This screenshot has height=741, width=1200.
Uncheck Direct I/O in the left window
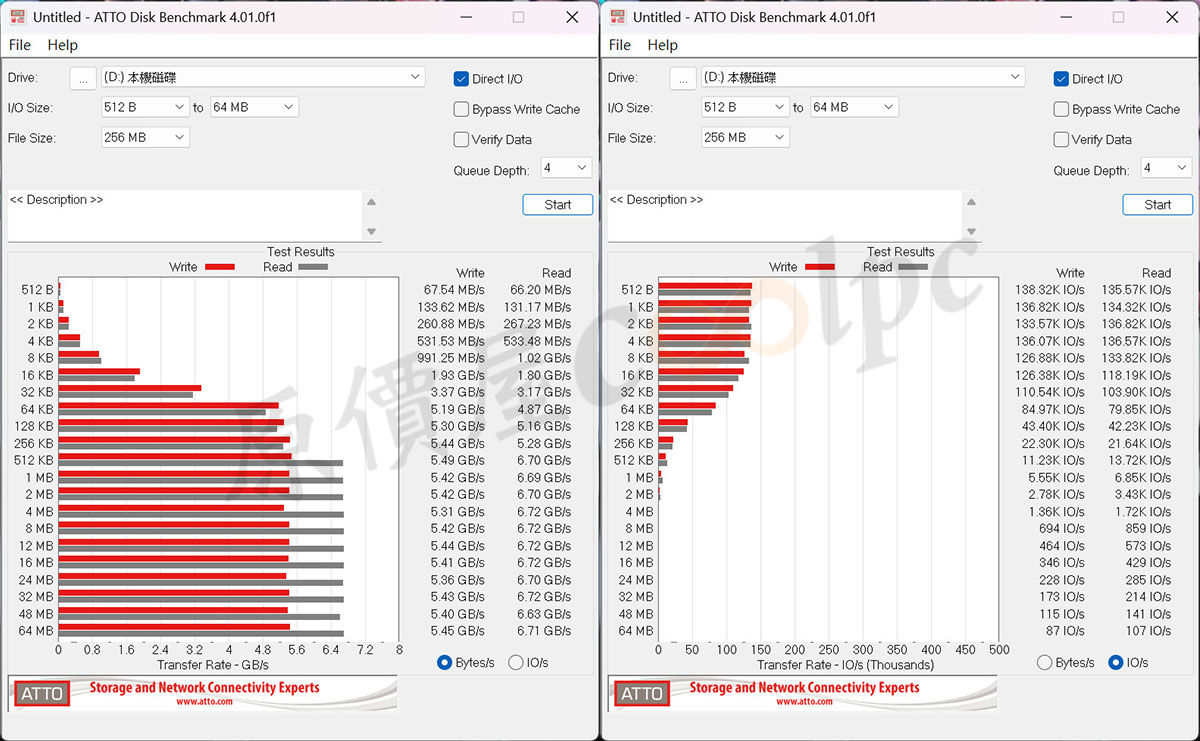point(461,79)
